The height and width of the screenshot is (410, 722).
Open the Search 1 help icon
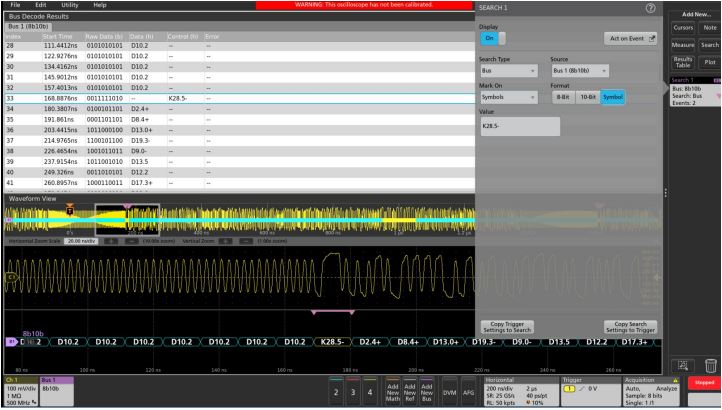[651, 9]
